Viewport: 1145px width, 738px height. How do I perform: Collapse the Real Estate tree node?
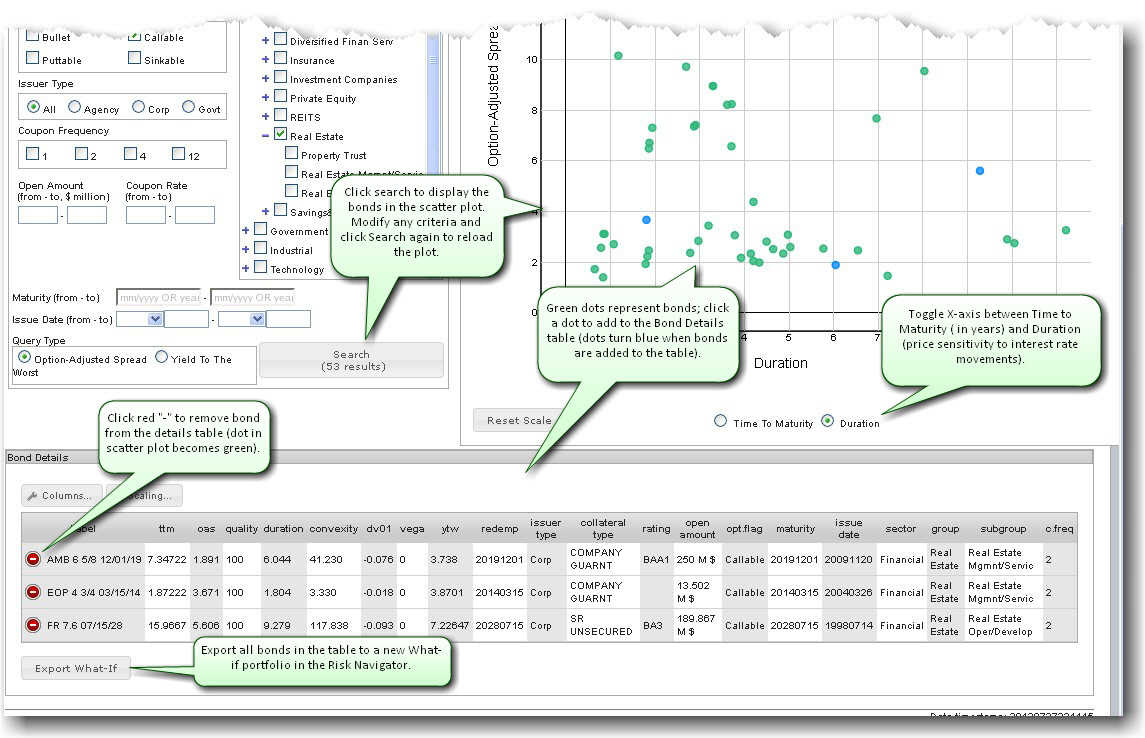(266, 136)
